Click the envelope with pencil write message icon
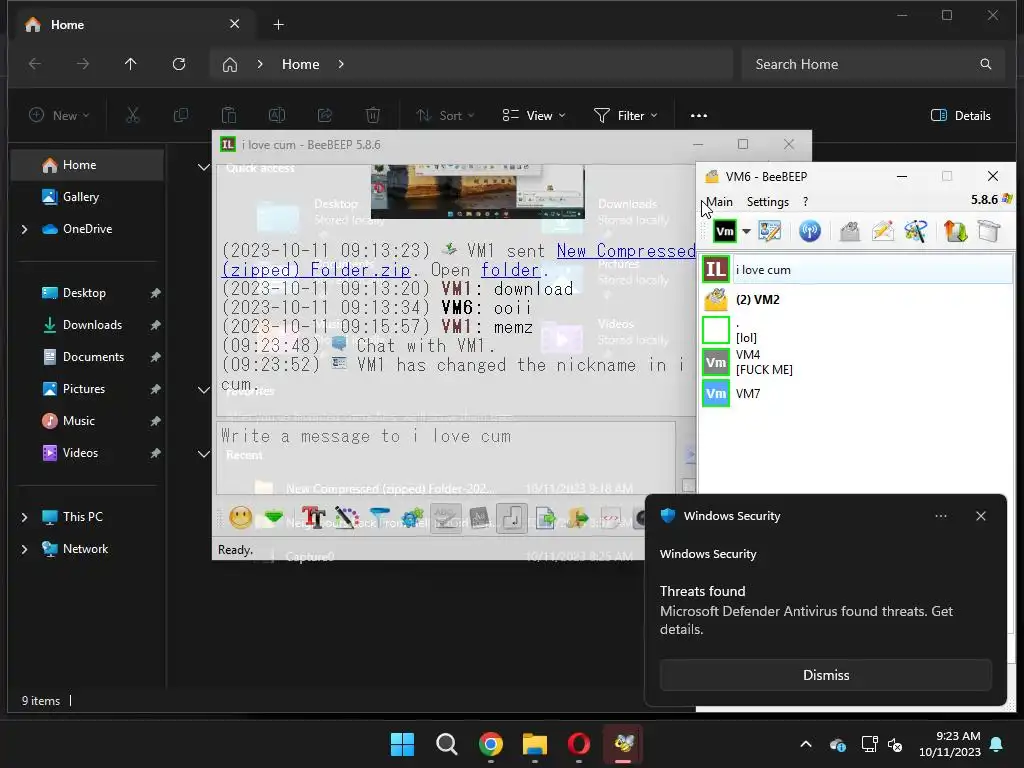 882,231
